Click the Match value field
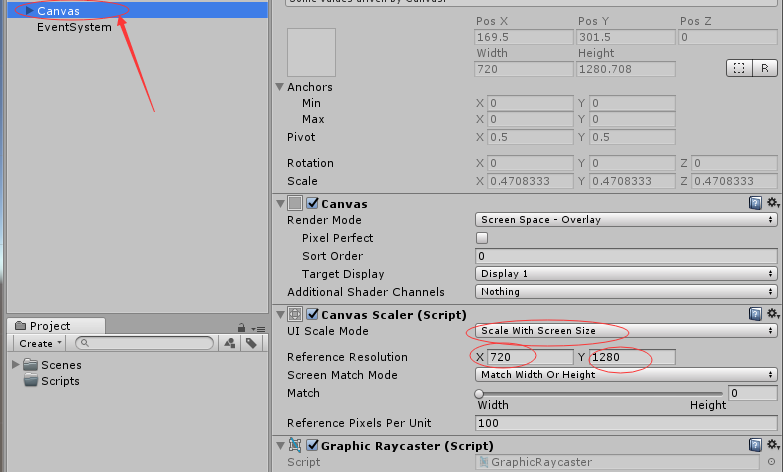Image resolution: width=783 pixels, height=472 pixels. click(753, 393)
